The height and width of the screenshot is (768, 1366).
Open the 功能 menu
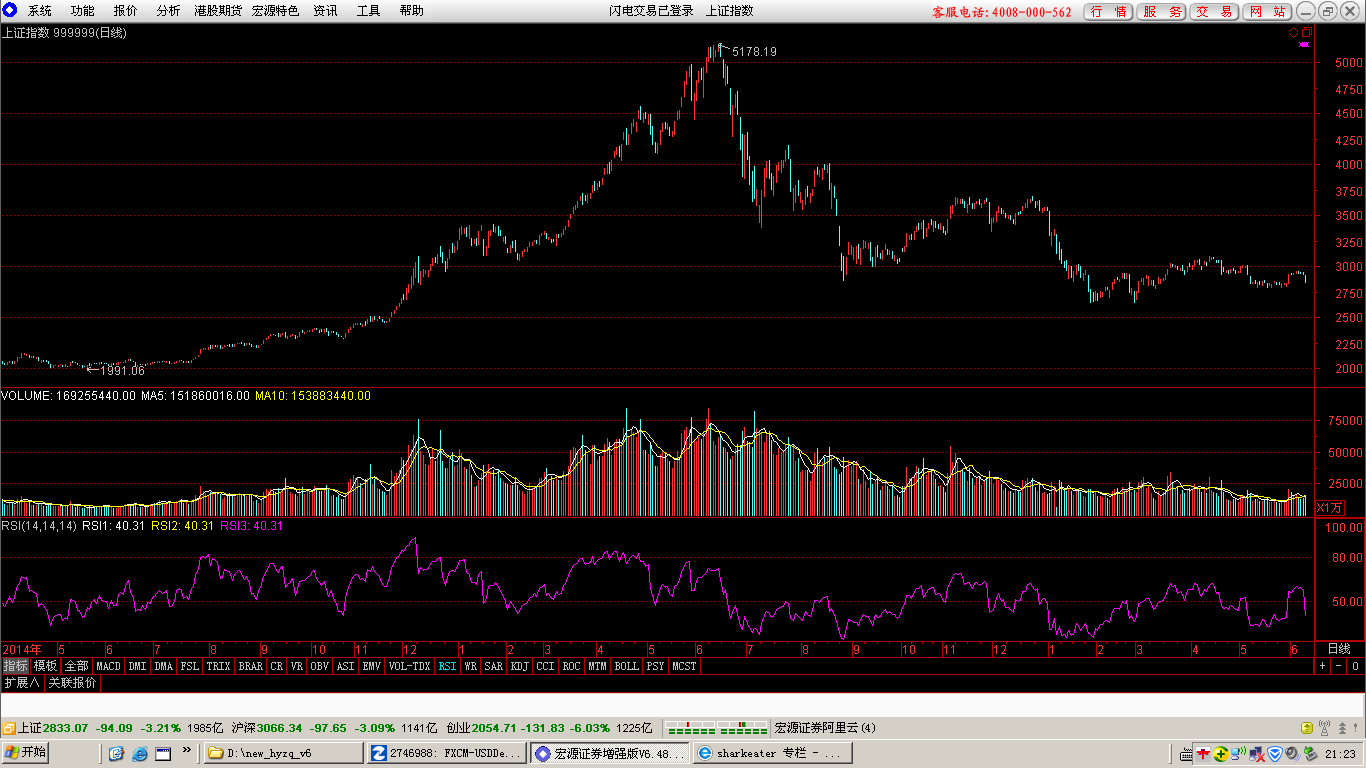83,11
